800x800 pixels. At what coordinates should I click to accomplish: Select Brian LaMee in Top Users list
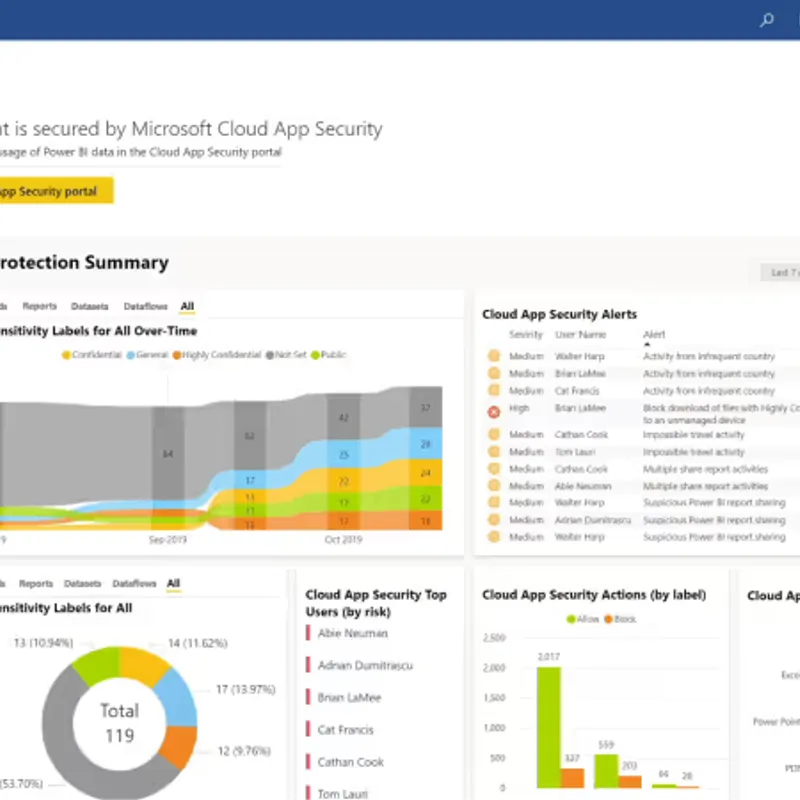(349, 697)
